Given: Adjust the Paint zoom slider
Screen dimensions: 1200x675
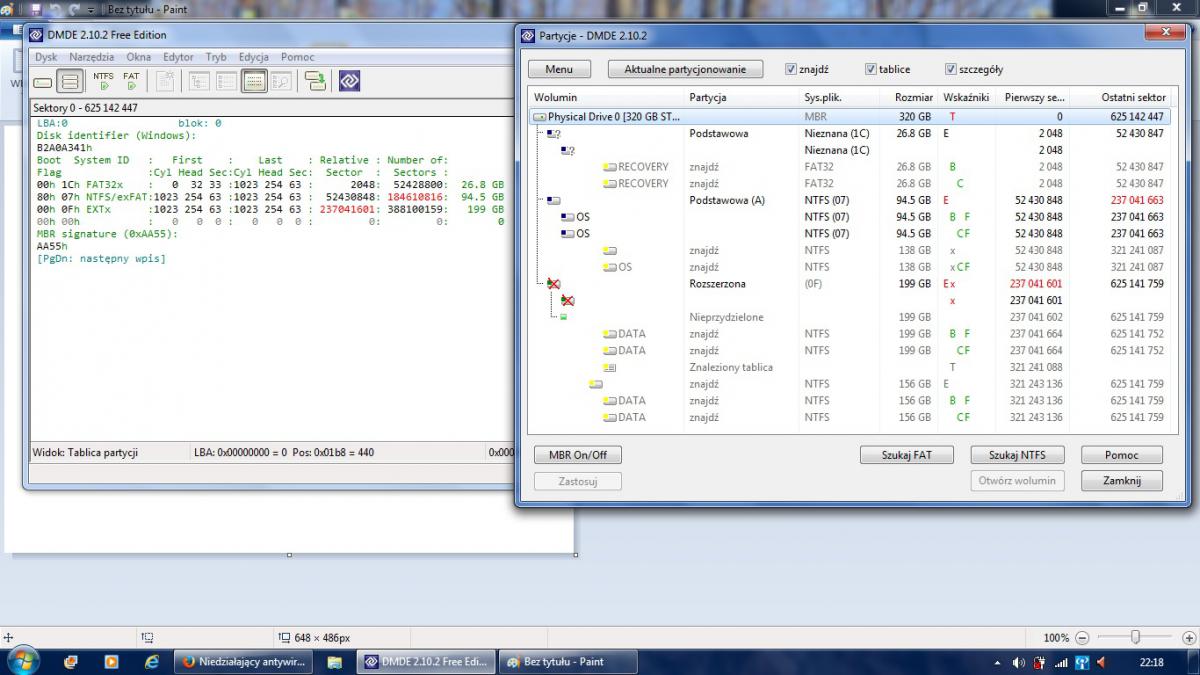Looking at the screenshot, I should coord(1135,637).
